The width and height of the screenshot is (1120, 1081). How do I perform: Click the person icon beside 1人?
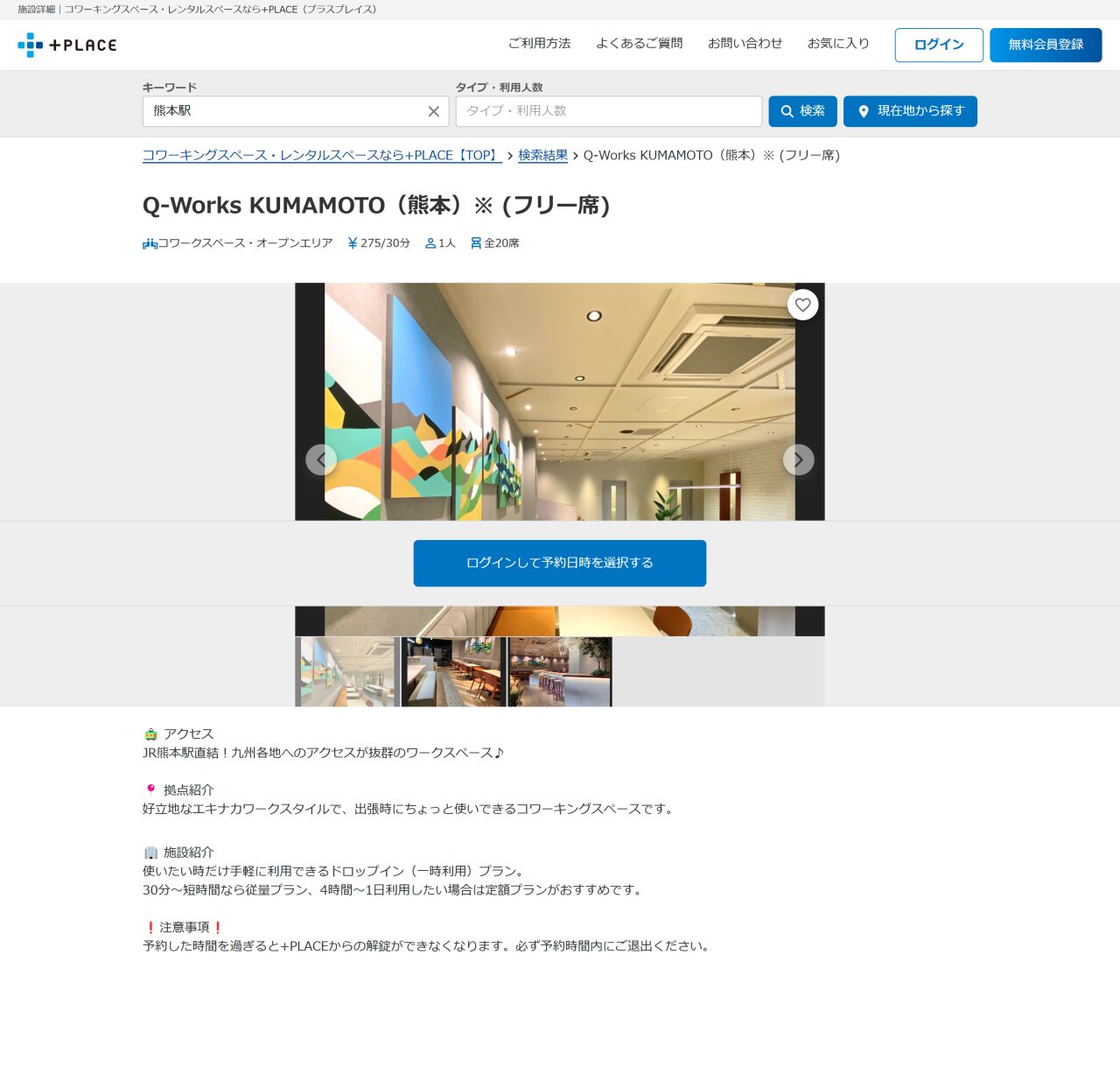430,243
